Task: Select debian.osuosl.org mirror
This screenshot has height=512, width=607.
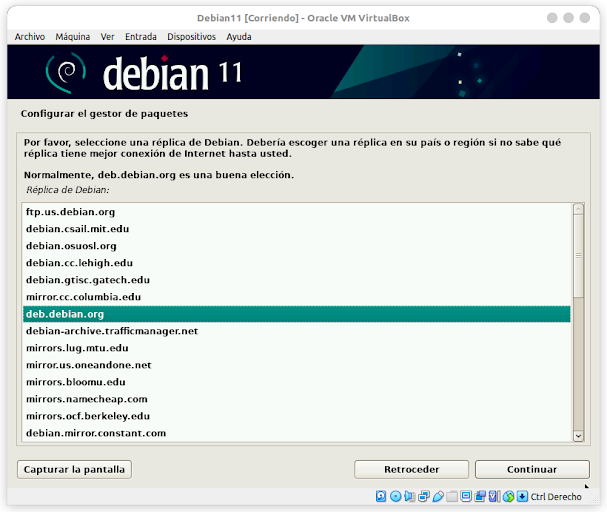Action: tap(297, 246)
